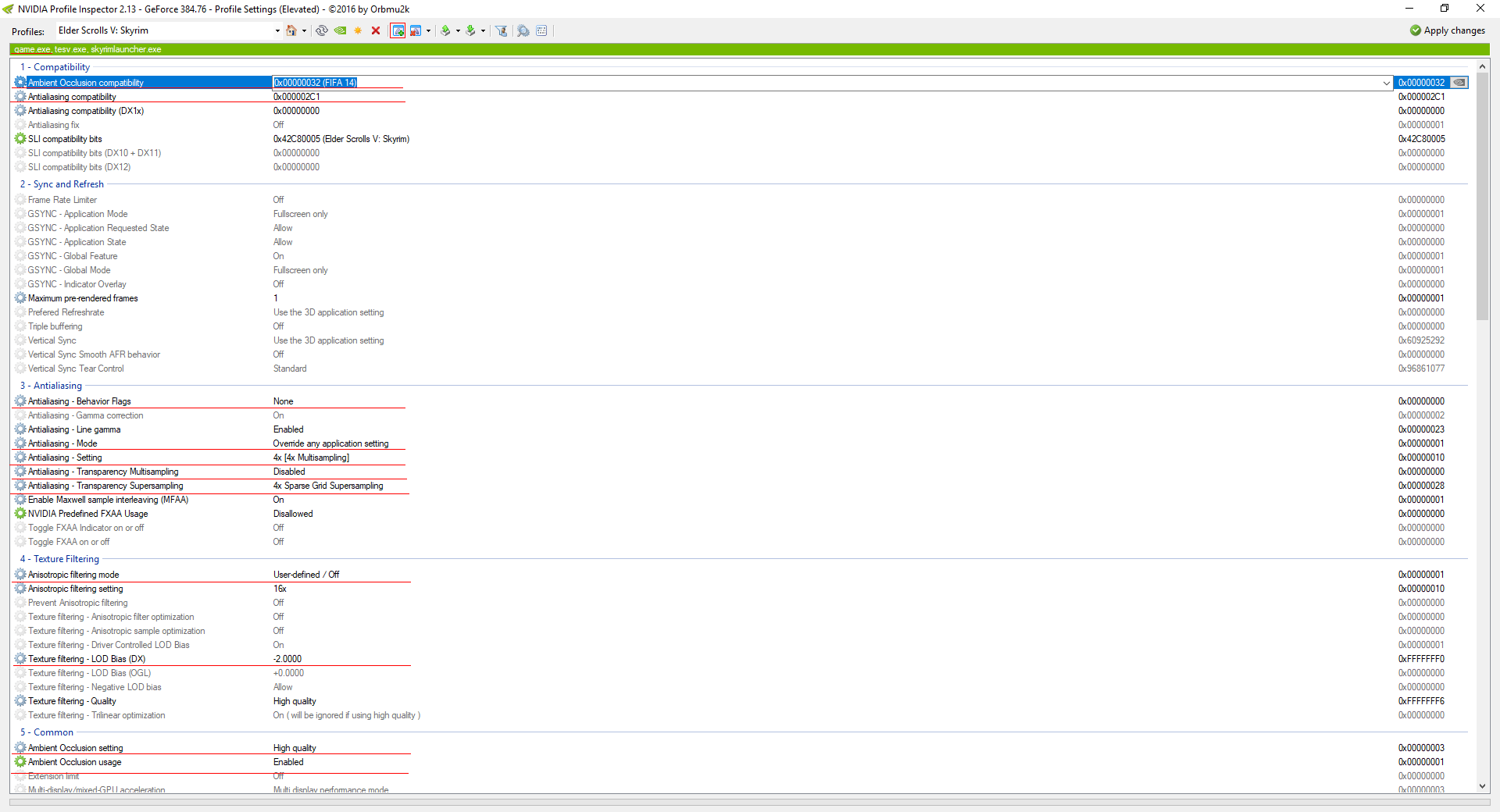Remove application from current profile icon

click(x=416, y=30)
